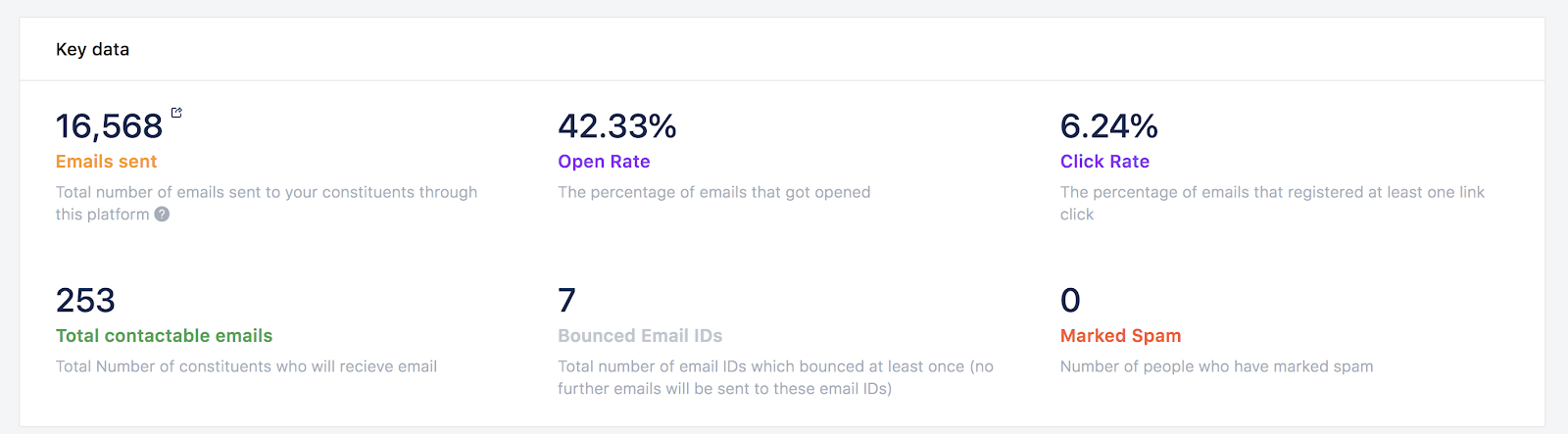
Task: Select the 16,568 emails sent figure
Action: click(x=109, y=126)
